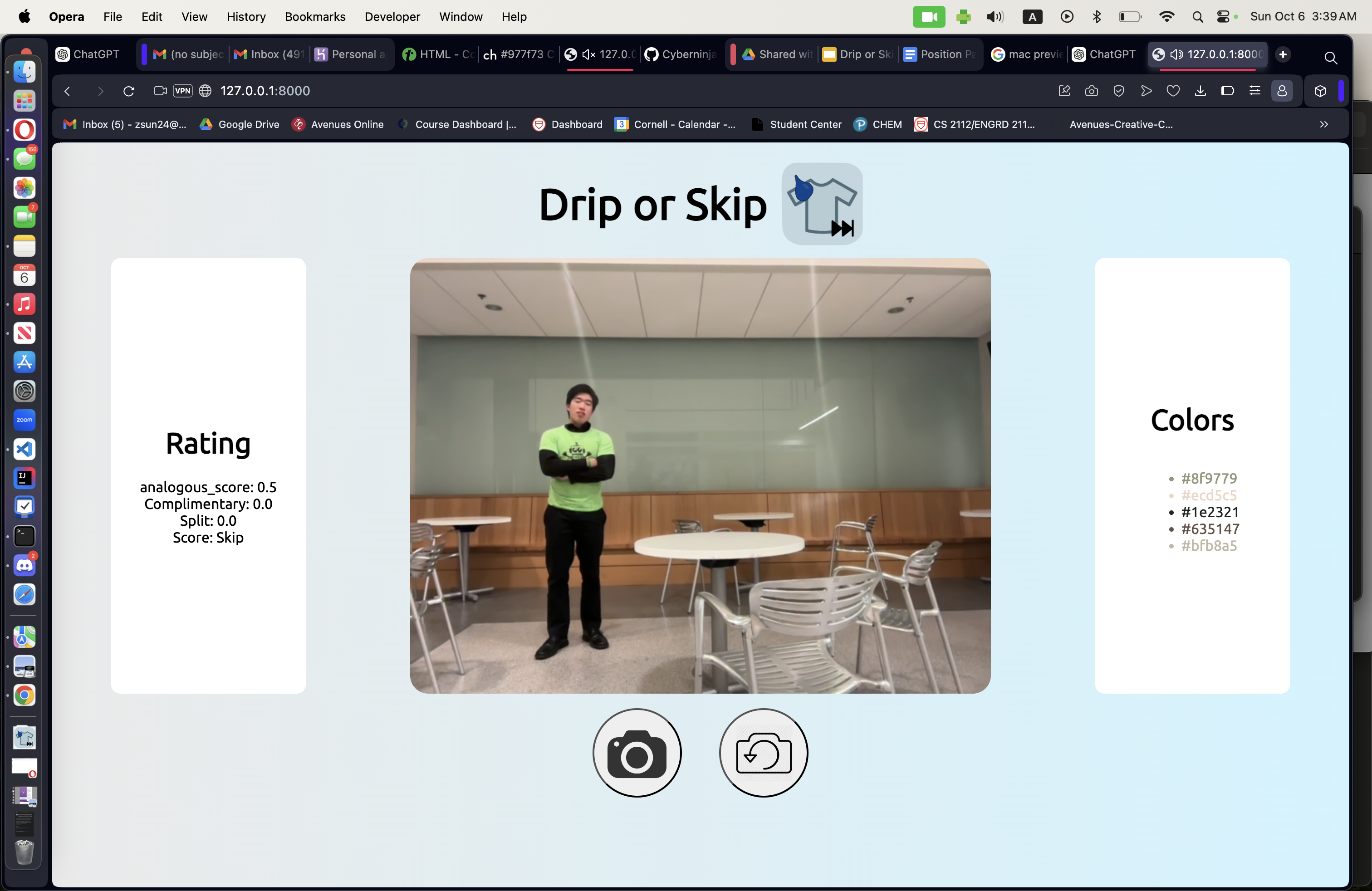Click the #8f9779 color entry

point(1208,478)
